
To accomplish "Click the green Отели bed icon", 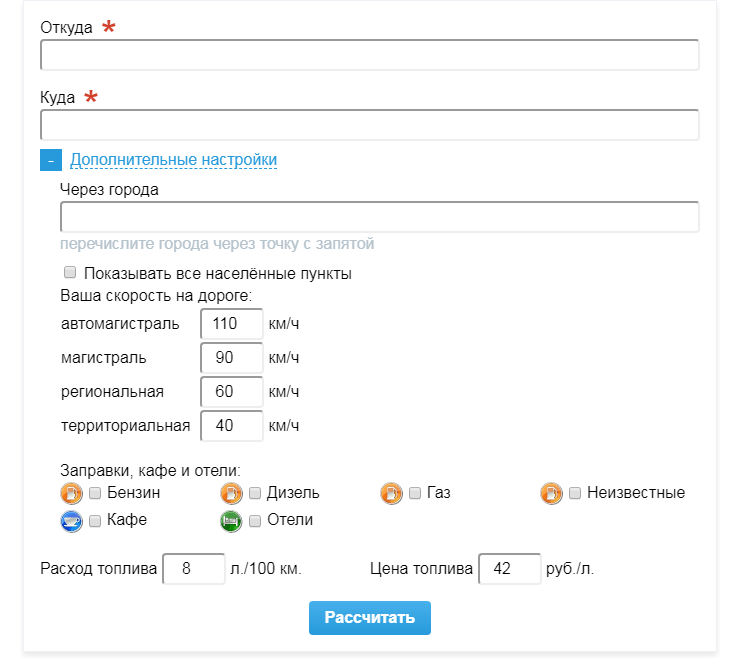I will click(231, 521).
